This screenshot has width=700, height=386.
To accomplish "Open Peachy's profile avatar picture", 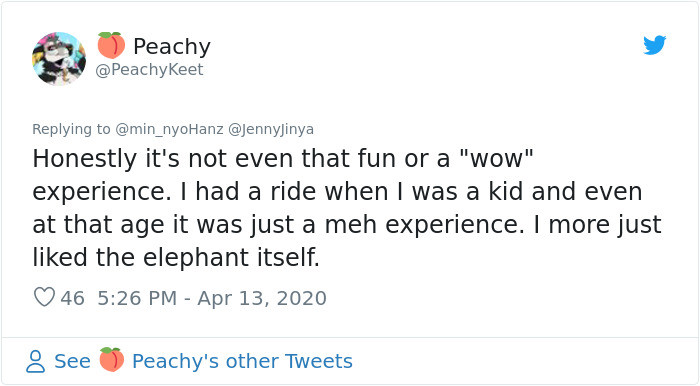I will click(59, 58).
